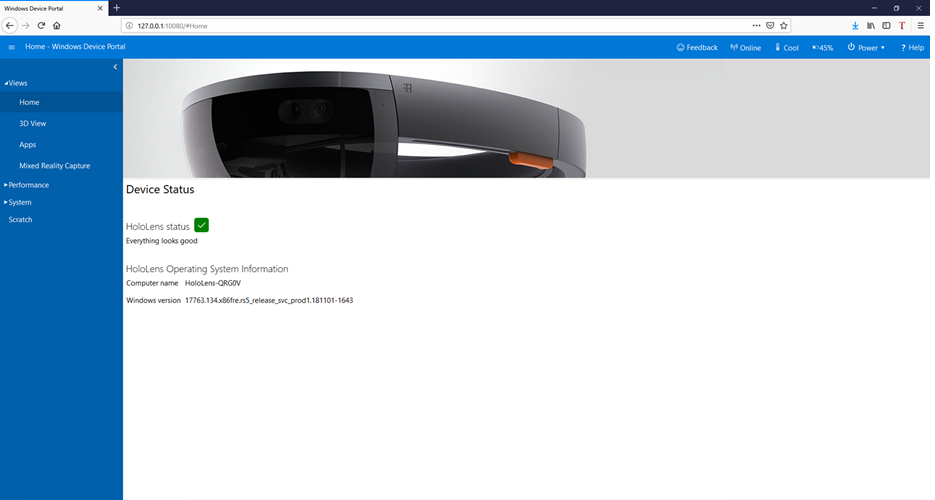This screenshot has width=935, height=500.
Task: Send feedback using the Feedback button
Action: pyautogui.click(x=696, y=48)
